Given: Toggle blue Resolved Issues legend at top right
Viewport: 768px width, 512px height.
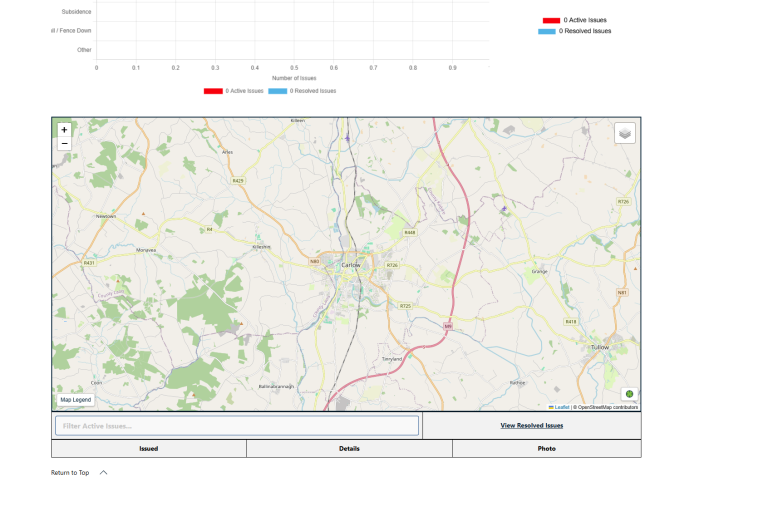Looking at the screenshot, I should [x=575, y=31].
